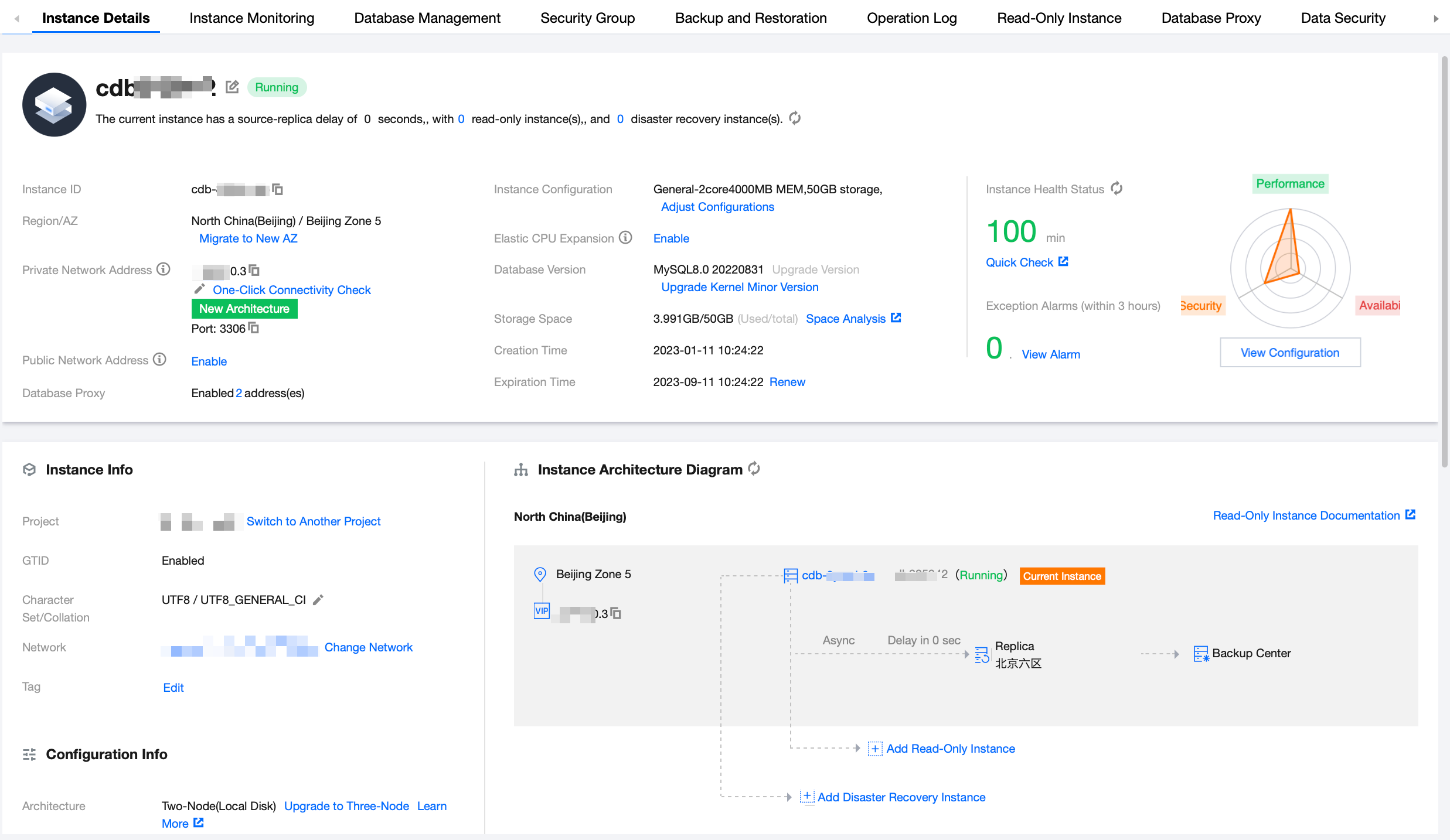The width and height of the screenshot is (1450, 840).
Task: Open the Backup and Restoration tab
Action: [x=750, y=18]
